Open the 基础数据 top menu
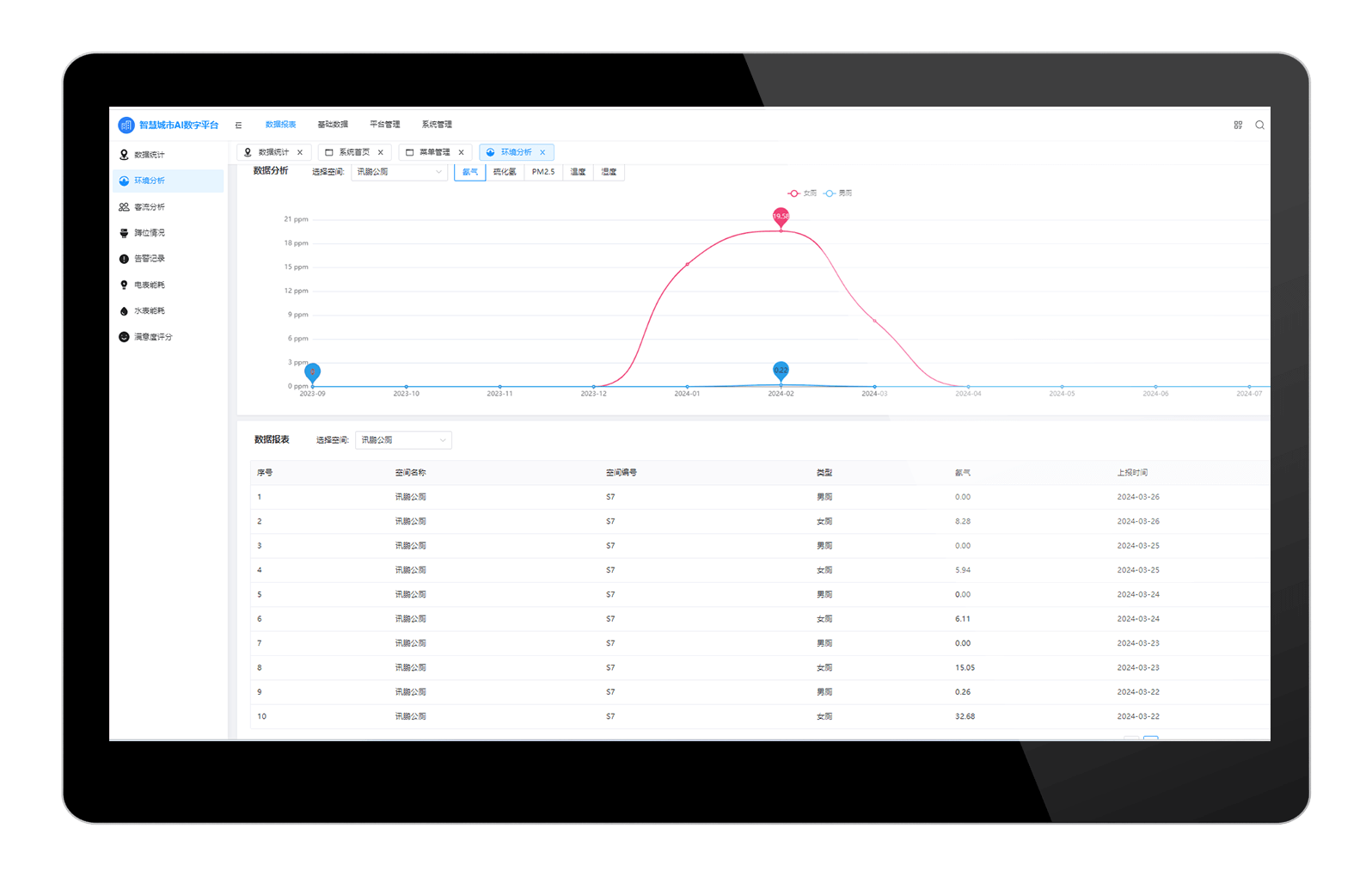Viewport: 1372px width, 877px height. click(333, 125)
